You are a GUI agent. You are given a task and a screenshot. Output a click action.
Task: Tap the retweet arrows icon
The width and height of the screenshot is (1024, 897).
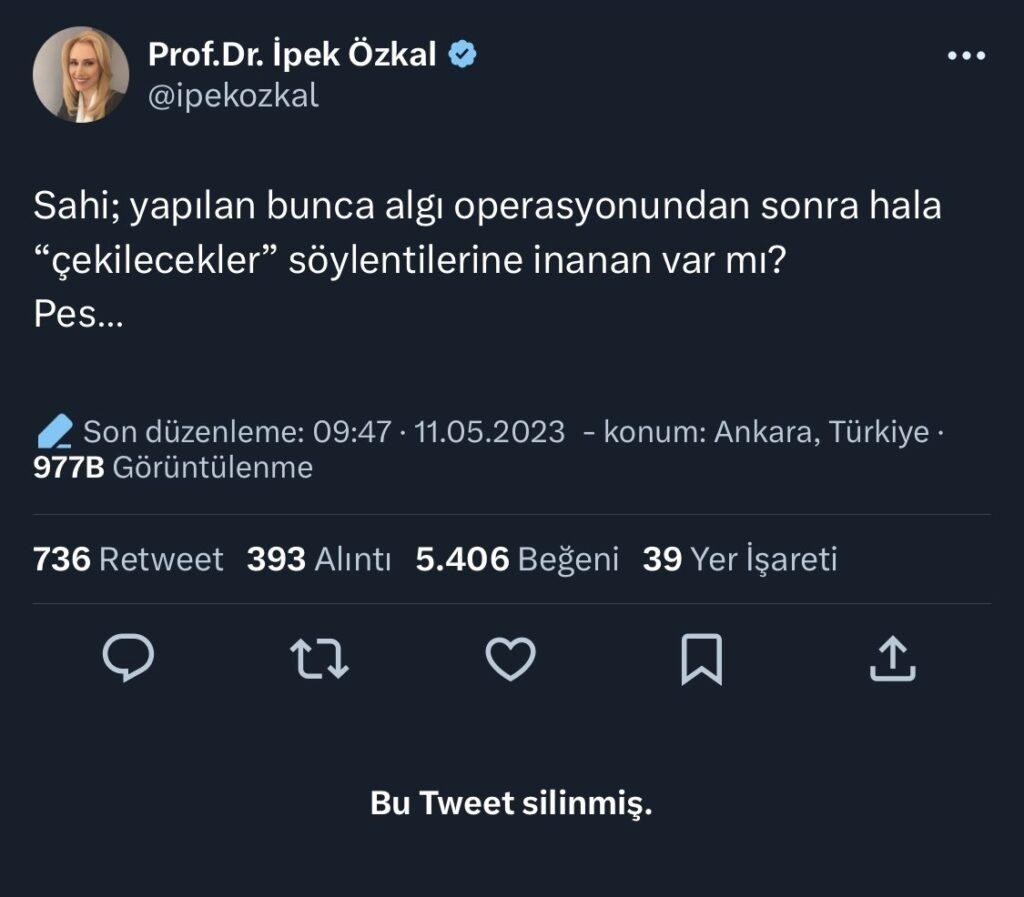[x=319, y=660]
